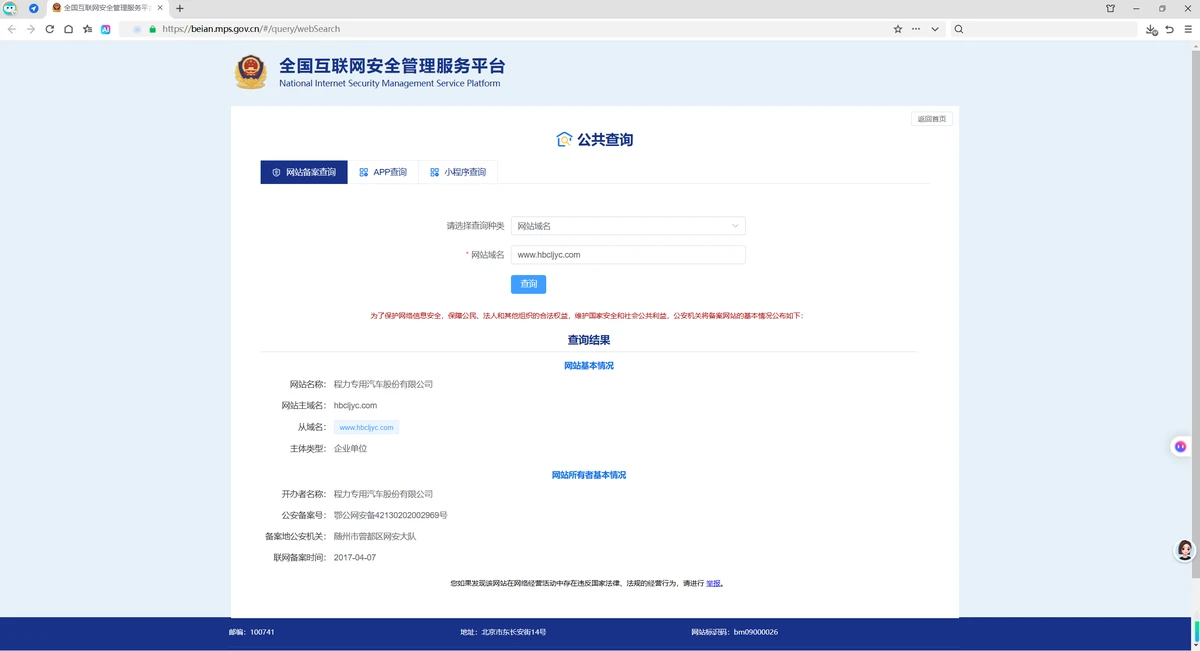Click the magnifier icon in search box
Viewport: 1200px width, 651px height.
959,29
